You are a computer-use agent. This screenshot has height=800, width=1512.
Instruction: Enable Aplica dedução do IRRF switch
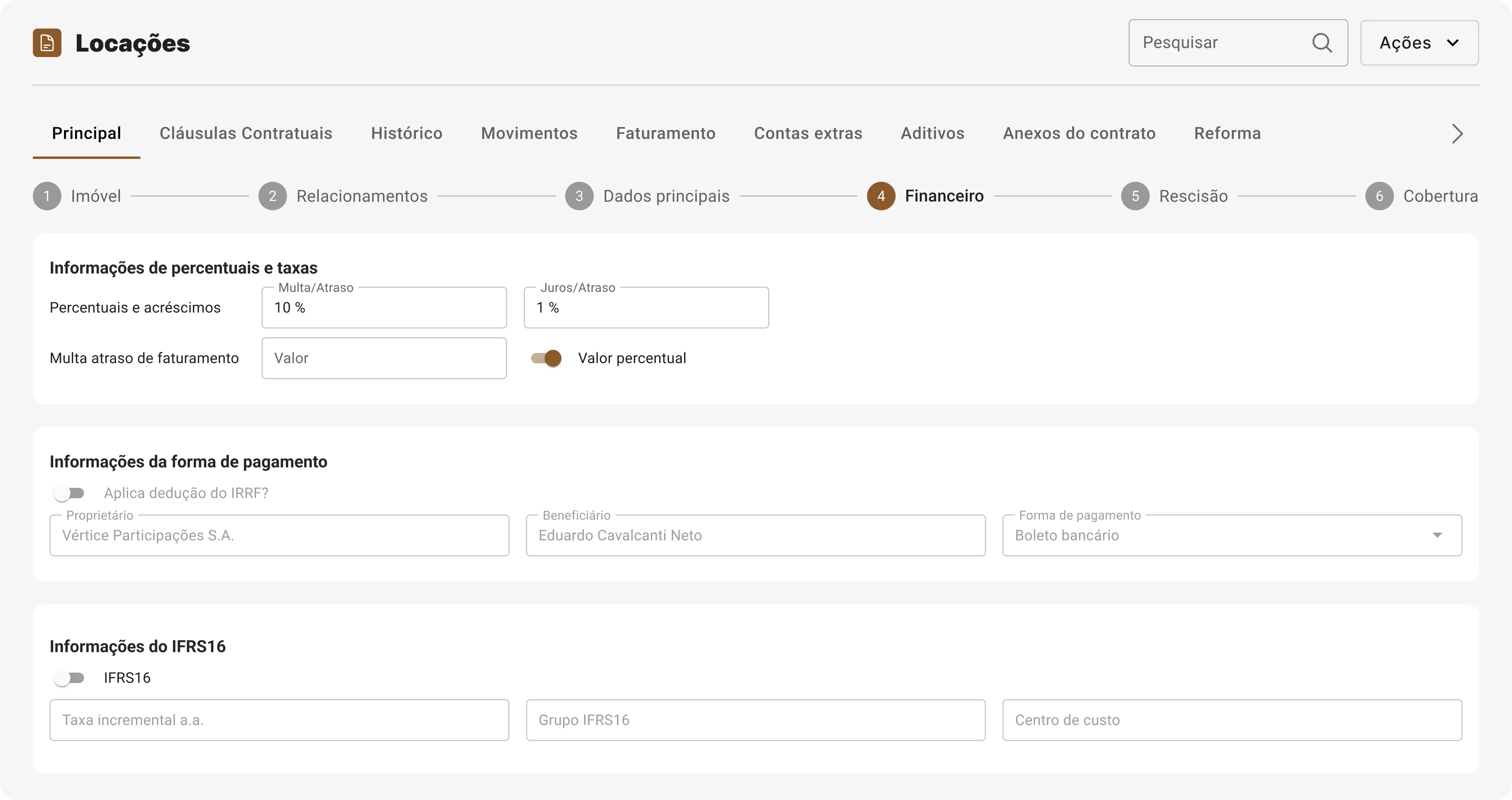pyautogui.click(x=69, y=493)
